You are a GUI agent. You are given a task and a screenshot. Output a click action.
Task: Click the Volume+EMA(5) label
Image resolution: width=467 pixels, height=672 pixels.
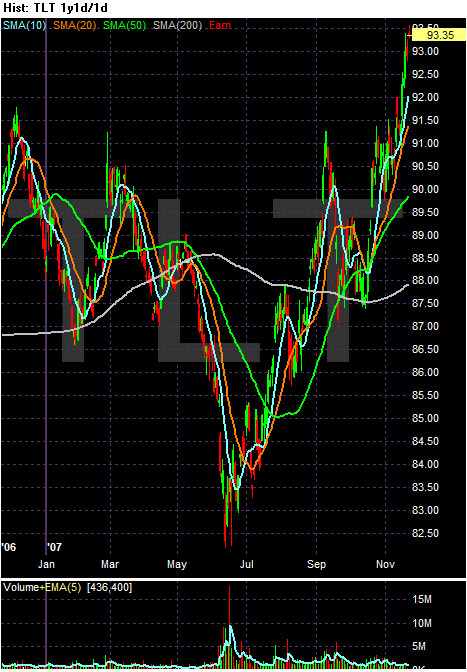[x=42, y=587]
